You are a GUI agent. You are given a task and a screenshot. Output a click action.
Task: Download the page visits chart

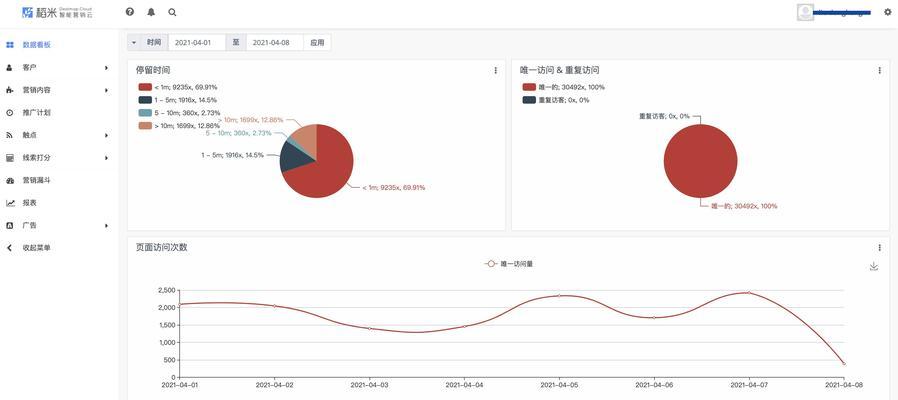pos(873,267)
